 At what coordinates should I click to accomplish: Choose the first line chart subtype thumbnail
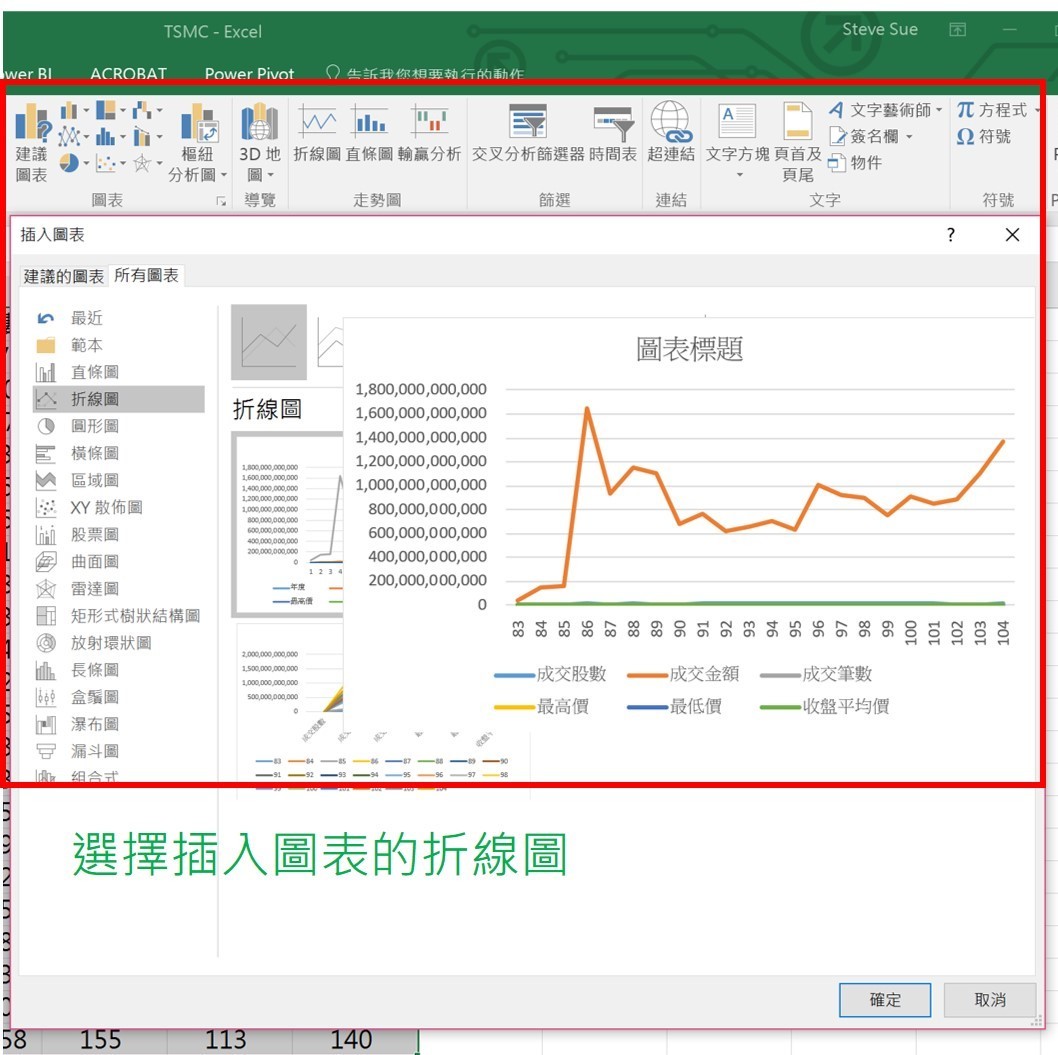[269, 342]
